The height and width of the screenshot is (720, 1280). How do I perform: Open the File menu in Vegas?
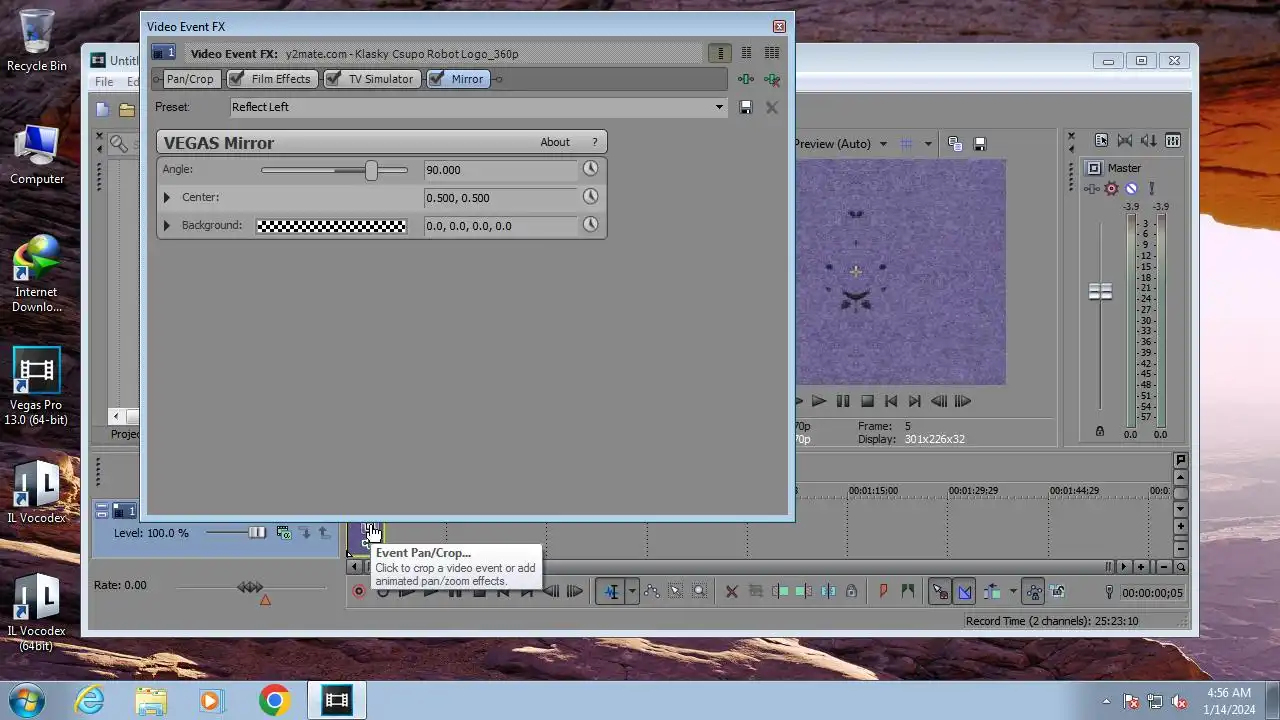104,82
